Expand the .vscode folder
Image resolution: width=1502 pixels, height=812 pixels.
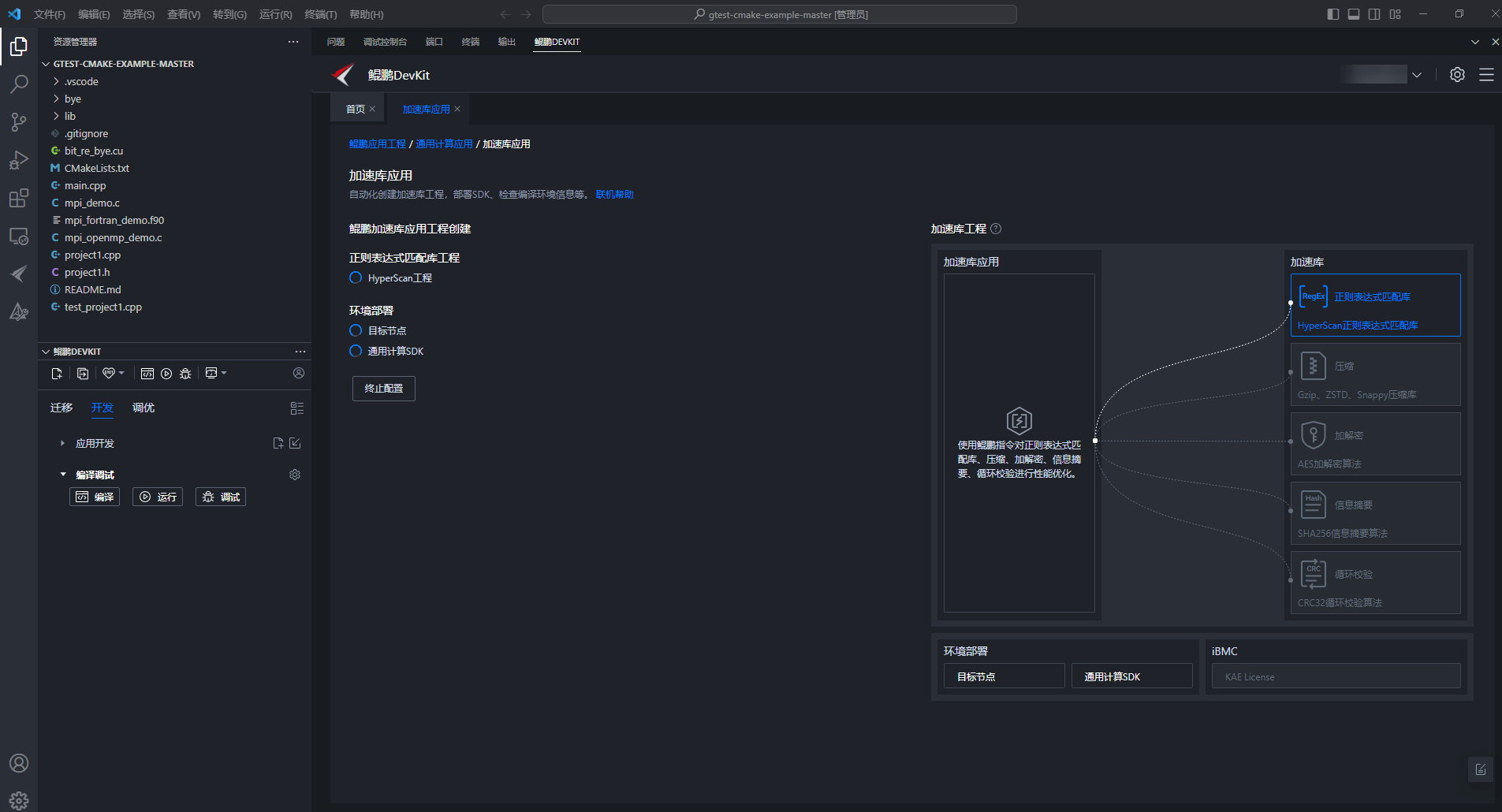[56, 81]
